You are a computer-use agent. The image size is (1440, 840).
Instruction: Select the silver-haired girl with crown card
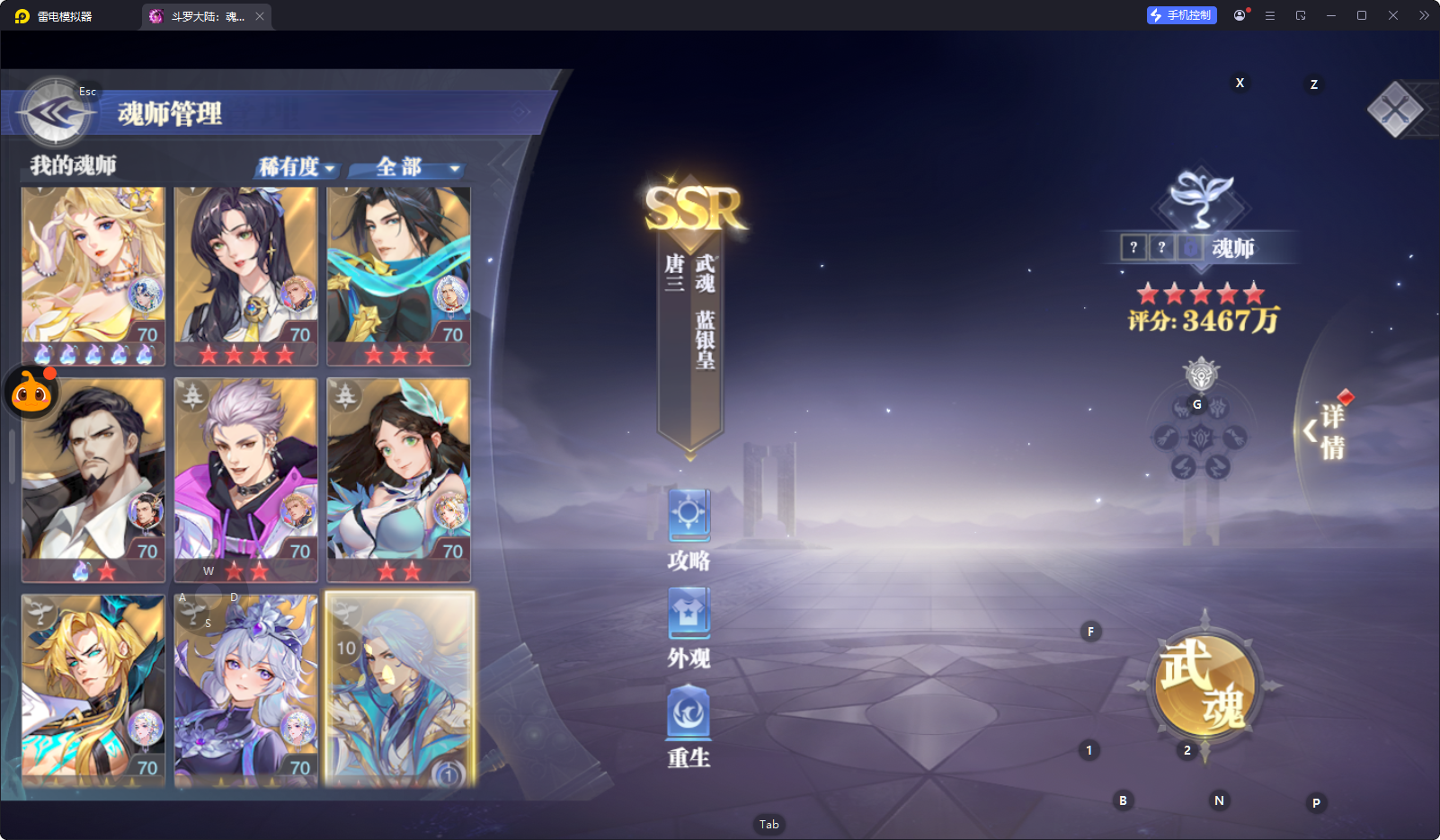tap(246, 690)
